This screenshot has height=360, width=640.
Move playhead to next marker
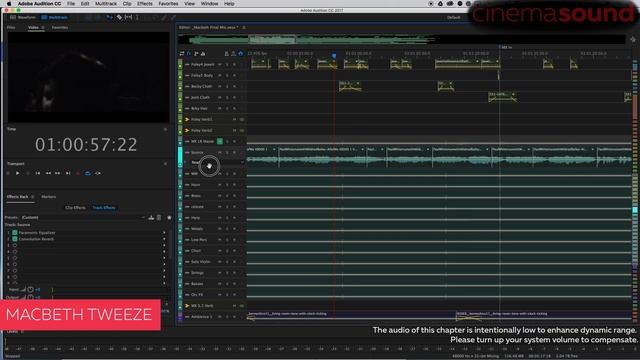68,173
